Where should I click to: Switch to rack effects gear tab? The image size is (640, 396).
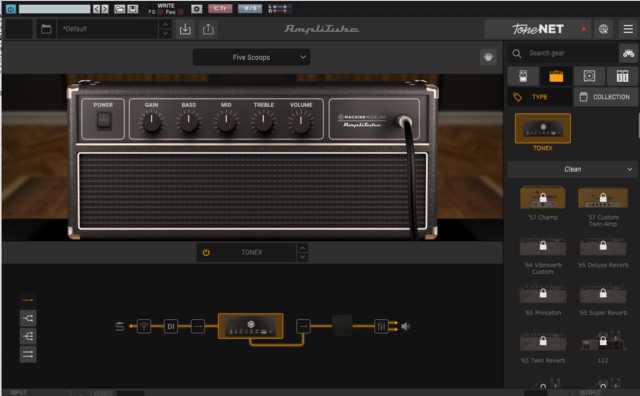[622, 76]
